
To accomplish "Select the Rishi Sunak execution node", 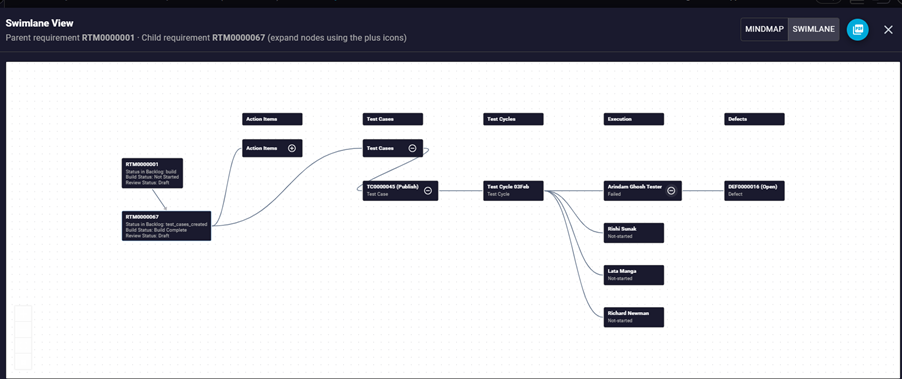I will tap(634, 233).
